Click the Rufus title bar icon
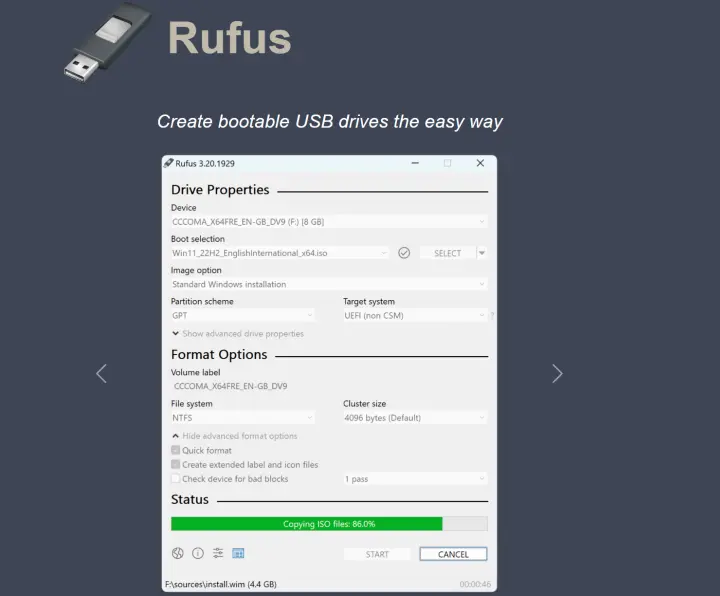The height and width of the screenshot is (596, 720). click(x=169, y=163)
